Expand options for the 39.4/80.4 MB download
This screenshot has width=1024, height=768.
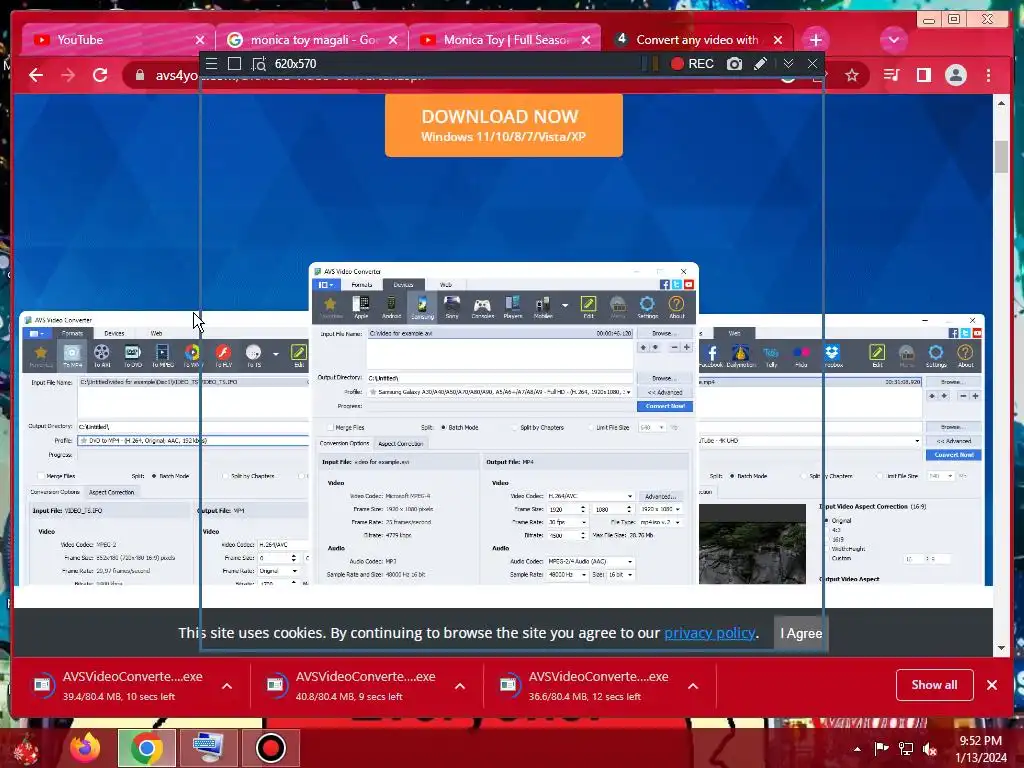tap(227, 686)
